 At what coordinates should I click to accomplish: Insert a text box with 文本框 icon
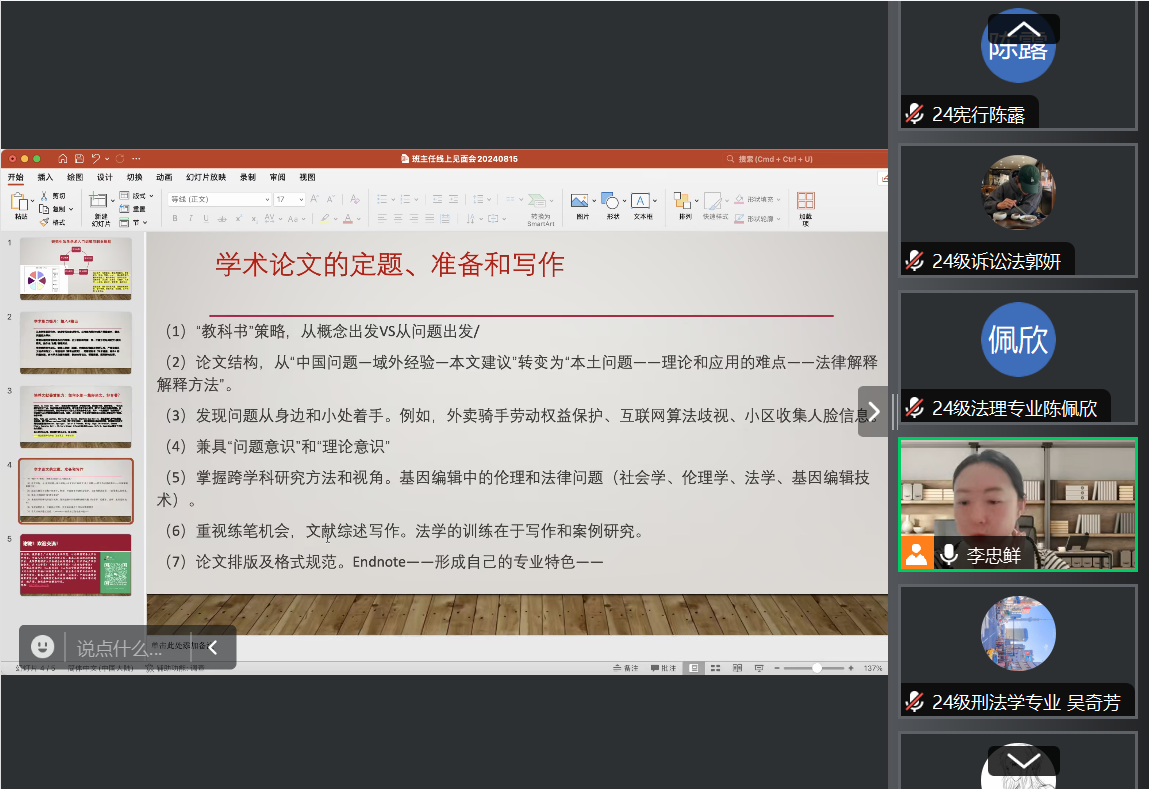[x=642, y=203]
